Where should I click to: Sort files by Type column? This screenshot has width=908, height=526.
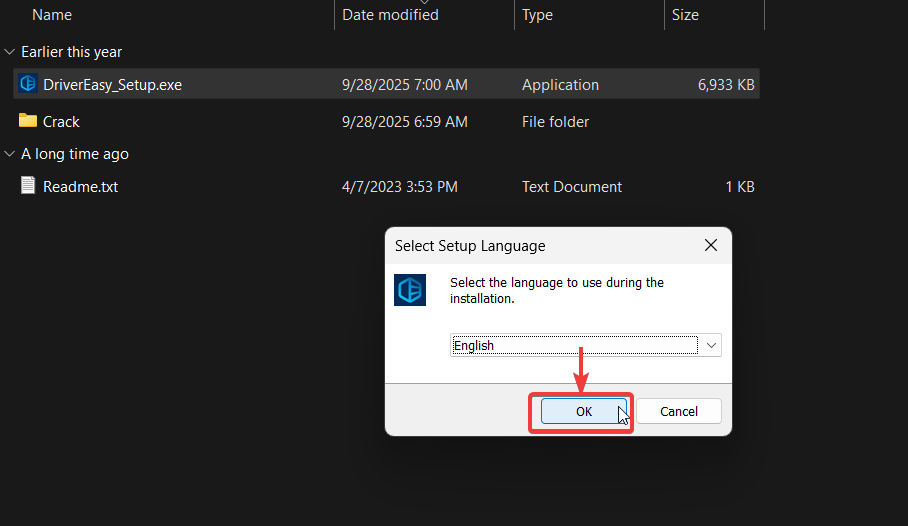(x=537, y=14)
